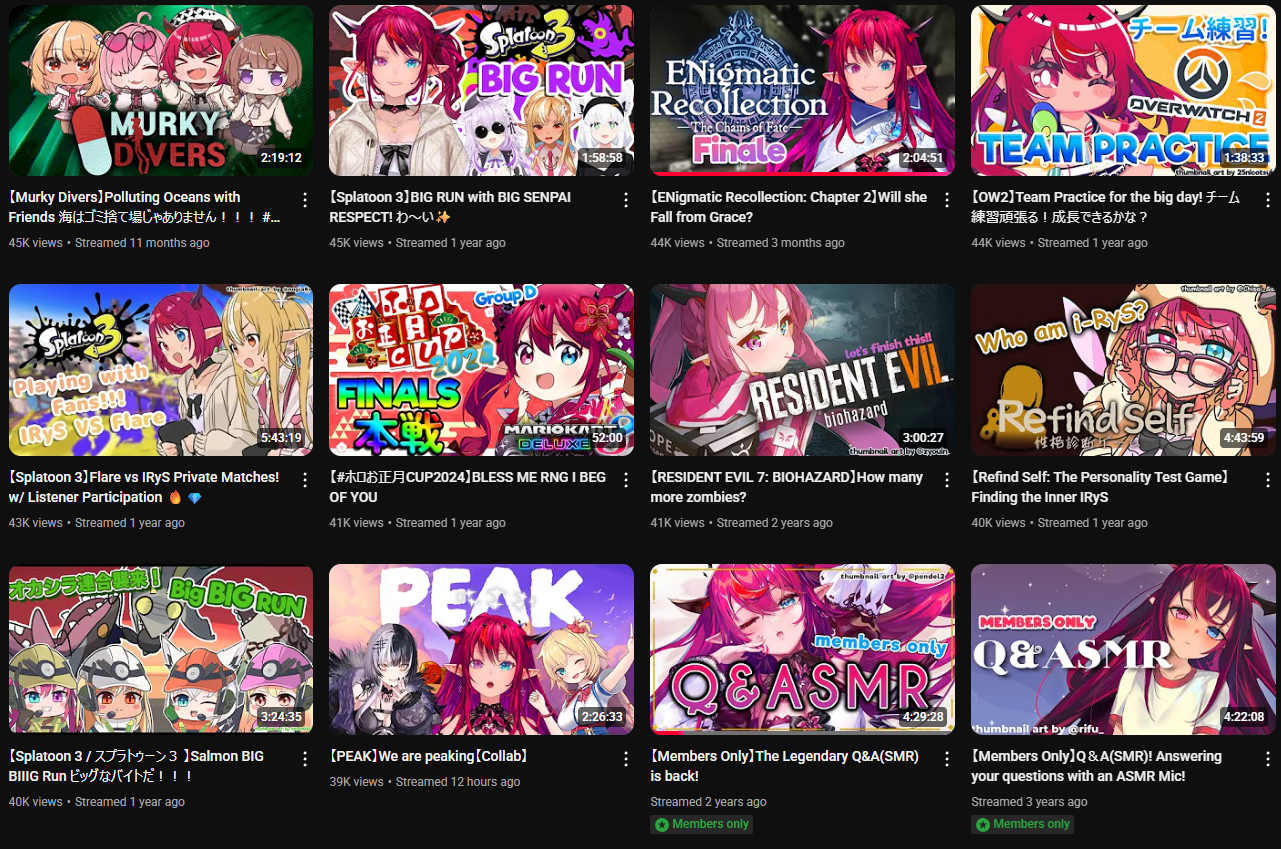The height and width of the screenshot is (849, 1281).
Task: Play the Overwatch 2 TEAM PRACTICE thumbnail
Action: [1123, 90]
